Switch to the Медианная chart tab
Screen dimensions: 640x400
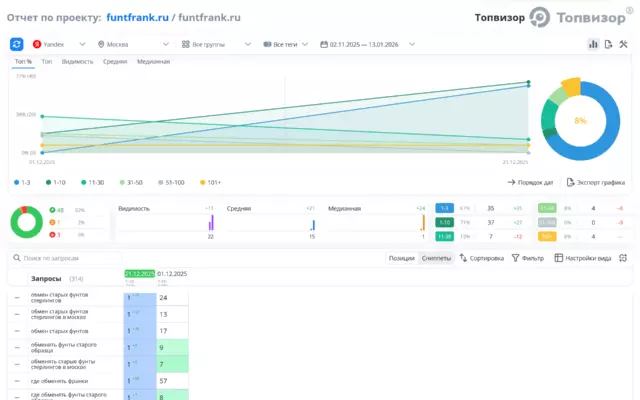153,61
